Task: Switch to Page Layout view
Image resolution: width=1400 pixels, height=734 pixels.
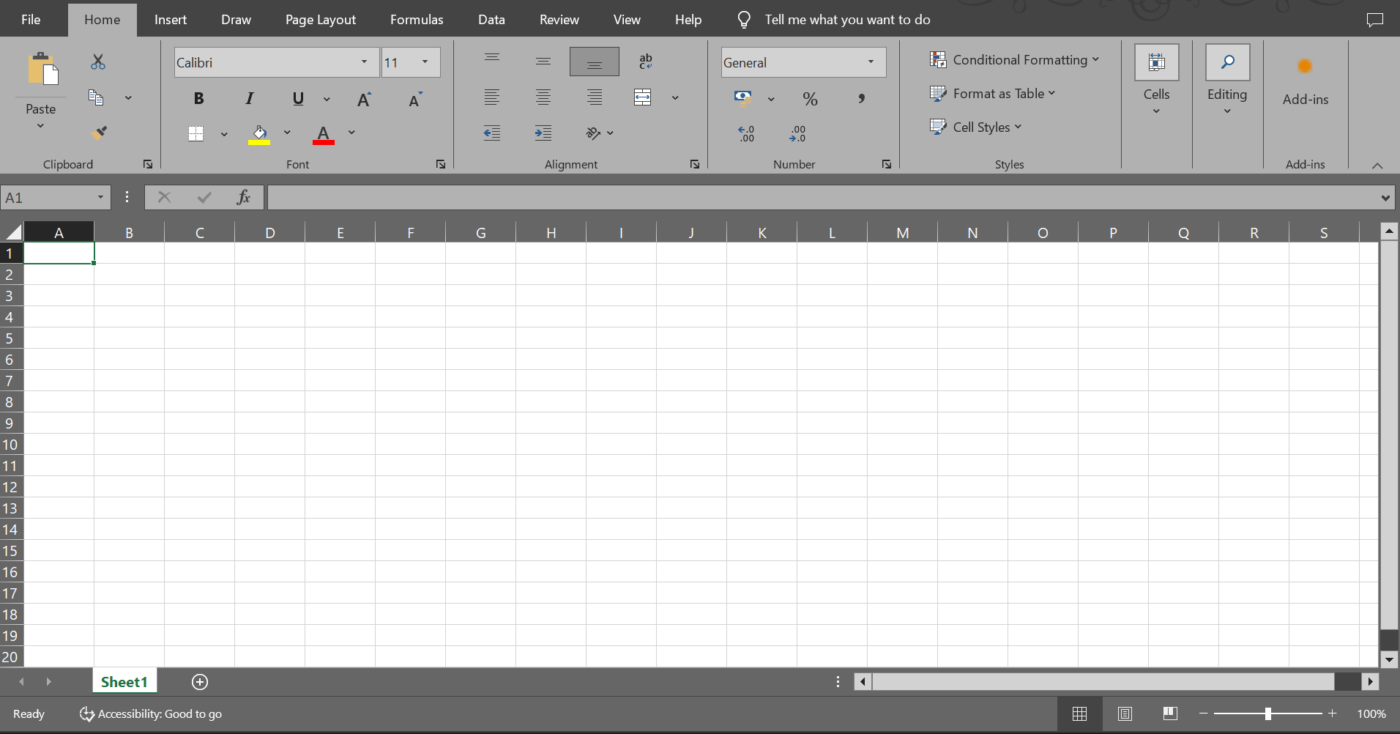Action: [x=1125, y=714]
